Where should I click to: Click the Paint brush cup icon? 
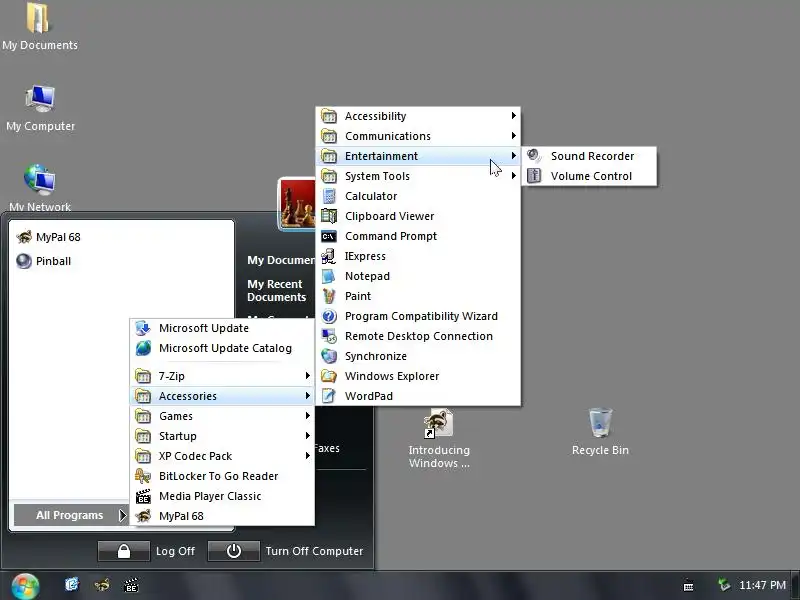point(329,296)
